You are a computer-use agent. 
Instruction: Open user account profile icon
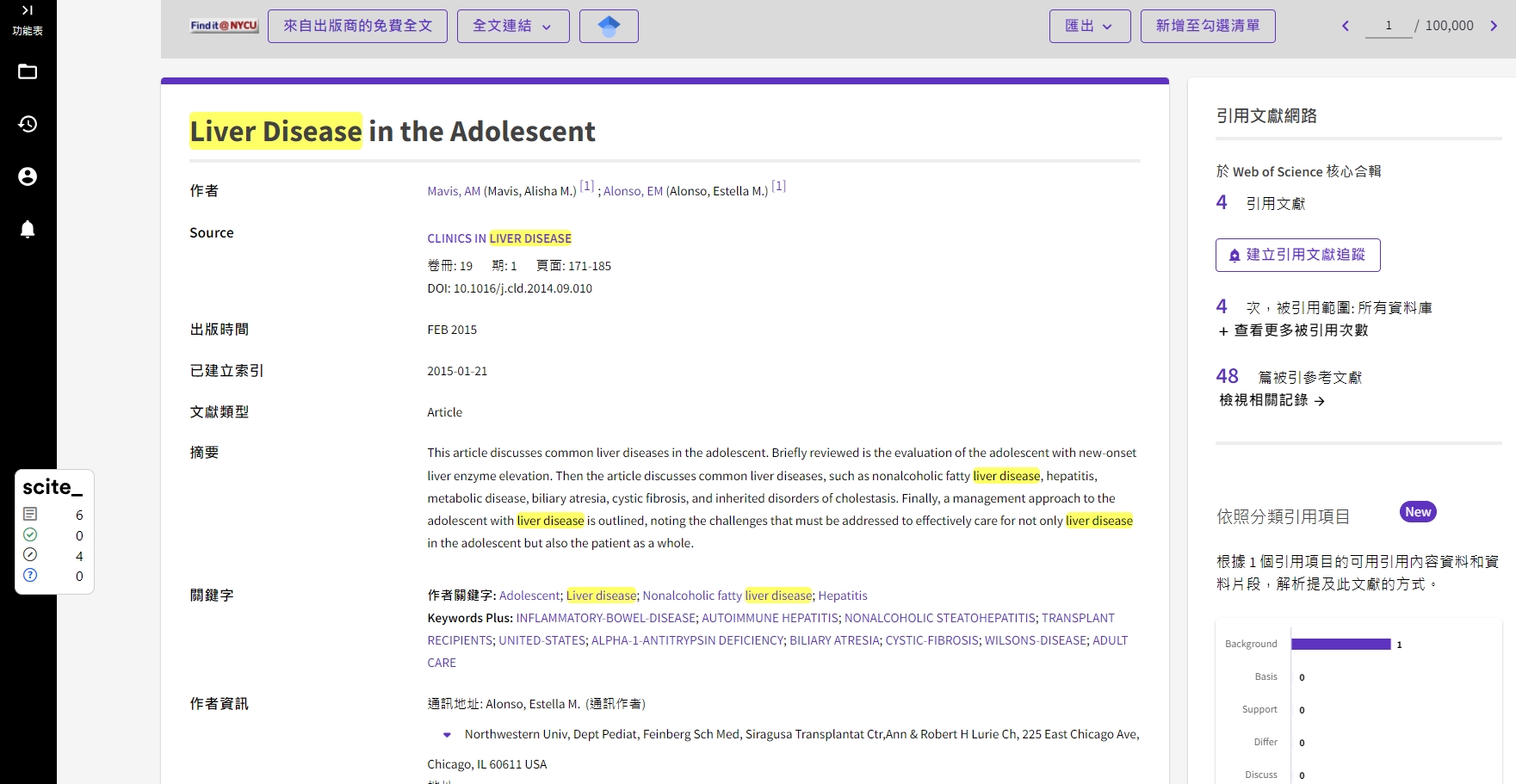click(28, 176)
